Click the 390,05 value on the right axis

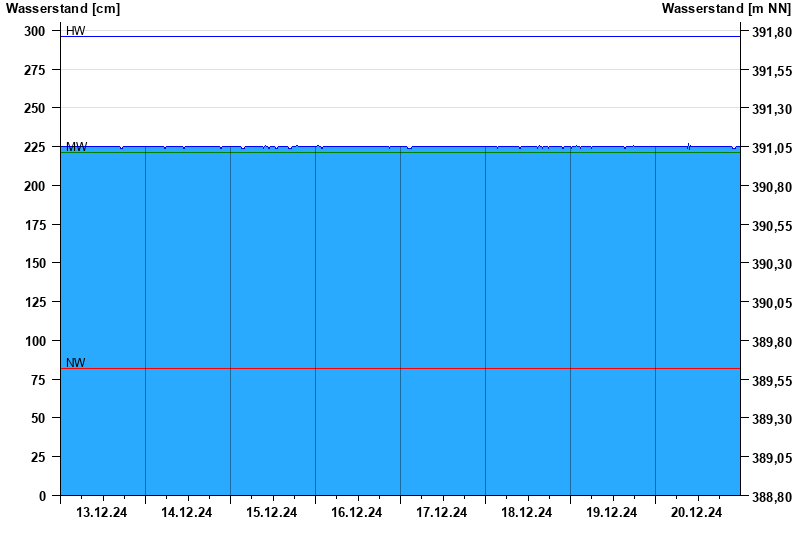coord(771,303)
